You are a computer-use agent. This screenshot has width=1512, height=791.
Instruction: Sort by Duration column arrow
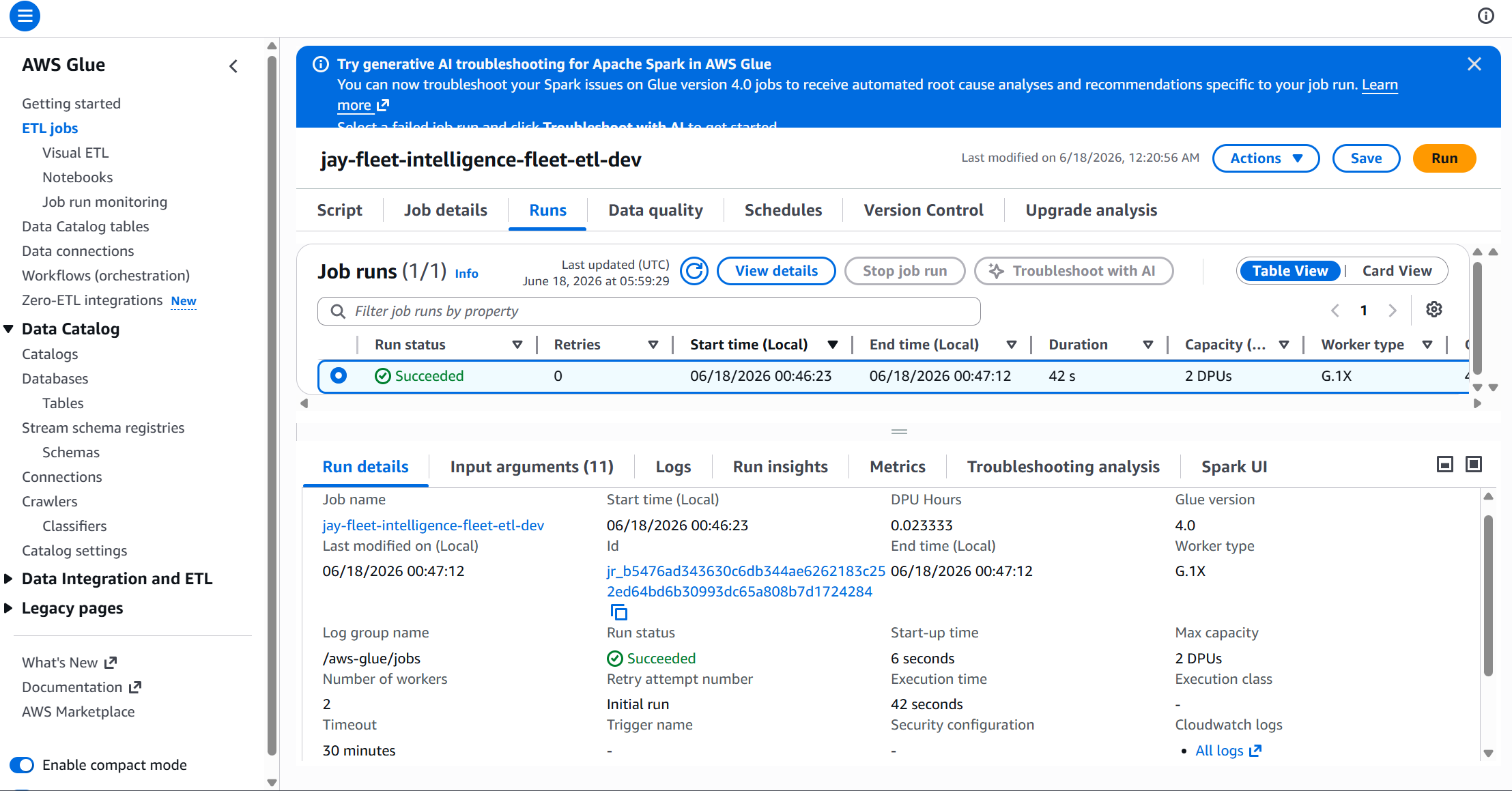pos(1148,345)
